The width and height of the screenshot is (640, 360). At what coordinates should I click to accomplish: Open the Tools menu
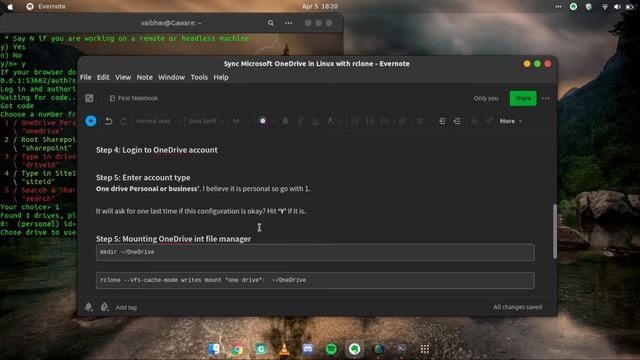pos(199,77)
